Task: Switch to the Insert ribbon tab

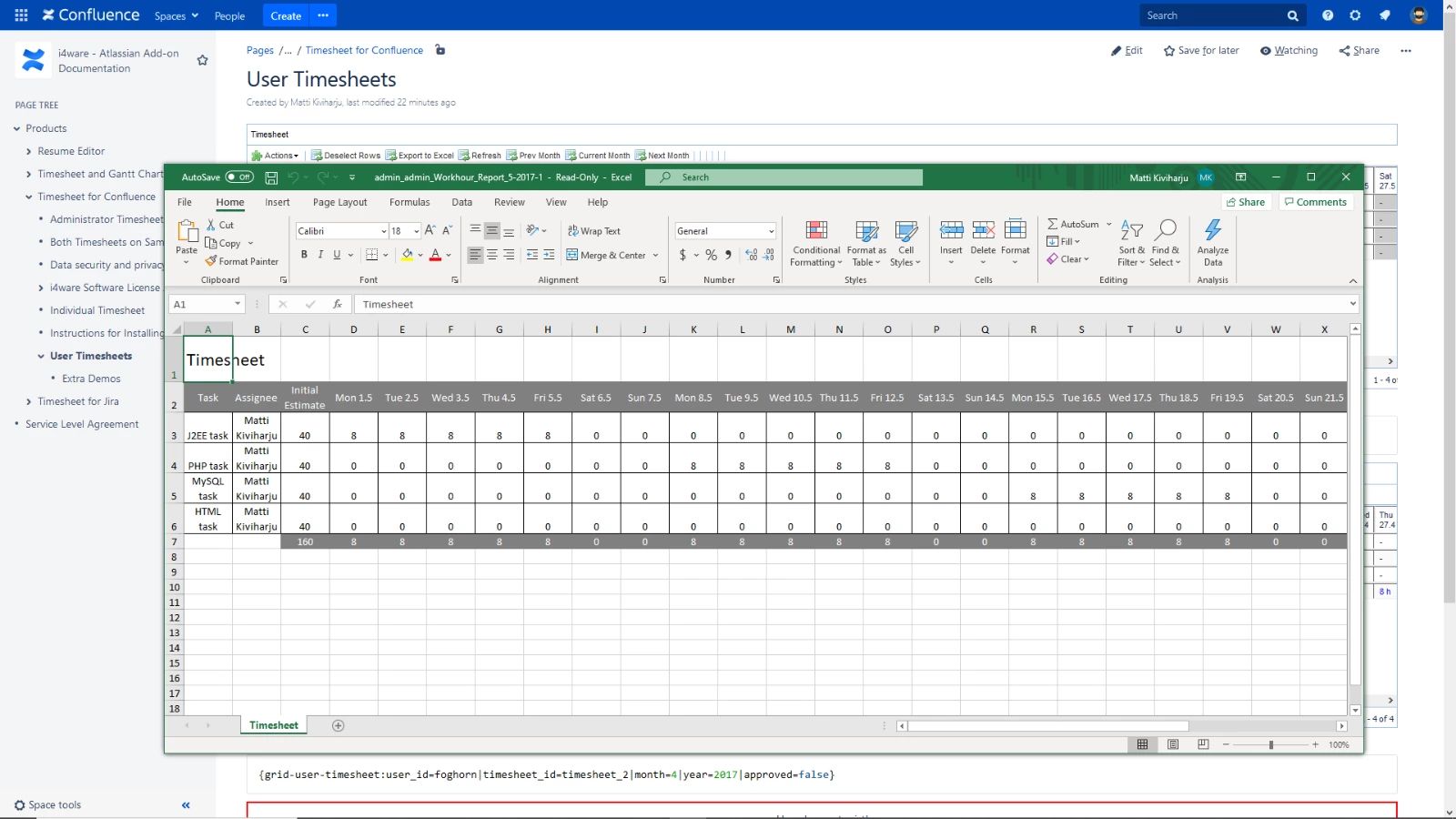Action: [278, 202]
